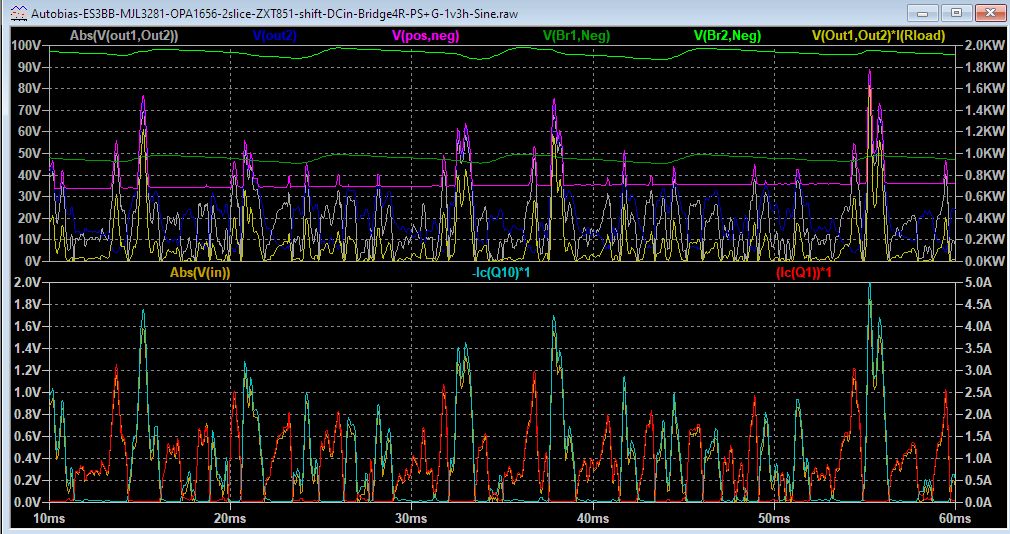Close the waveform .raw window

990,13
